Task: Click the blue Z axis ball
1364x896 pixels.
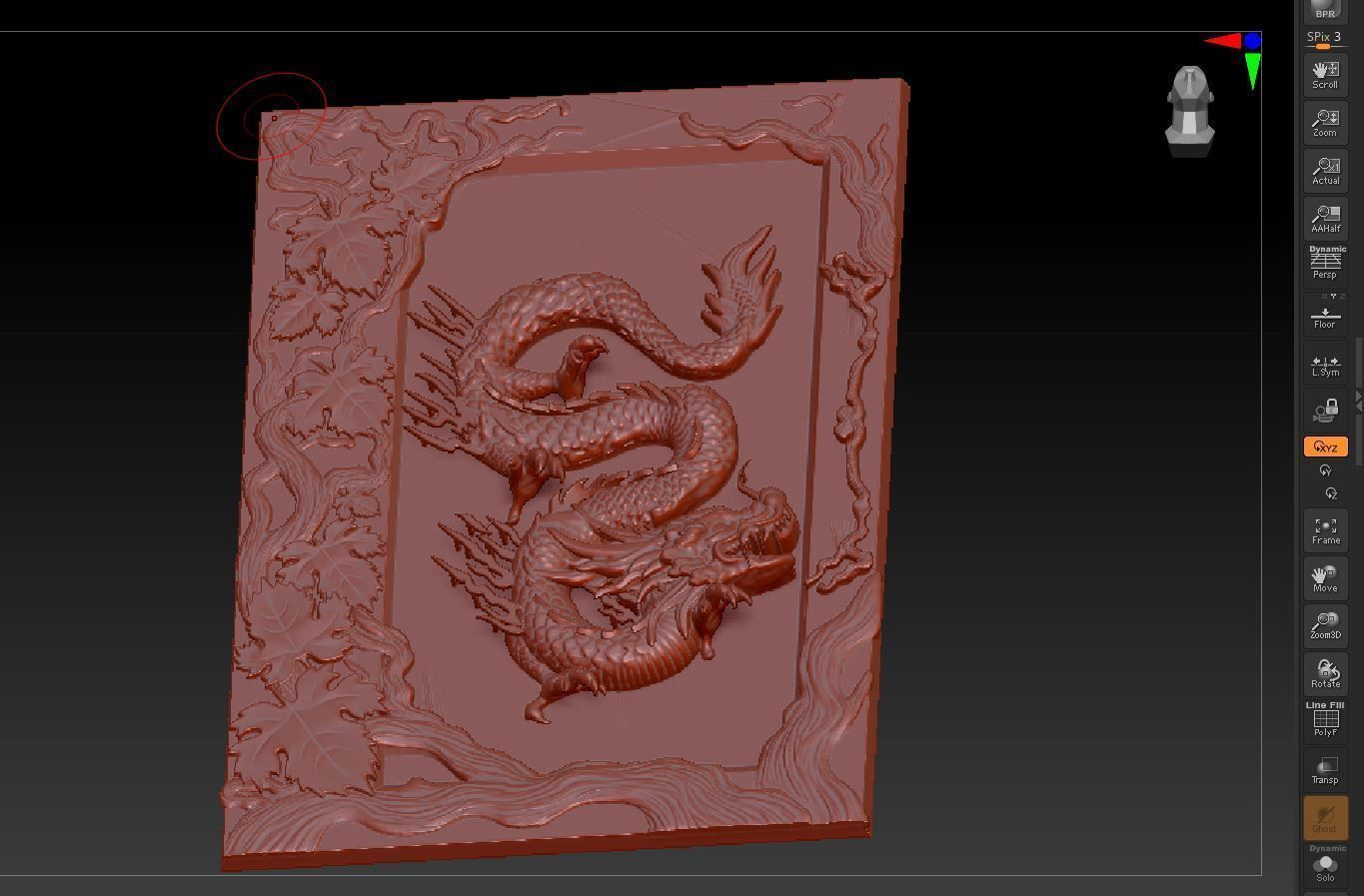Action: tap(1252, 40)
